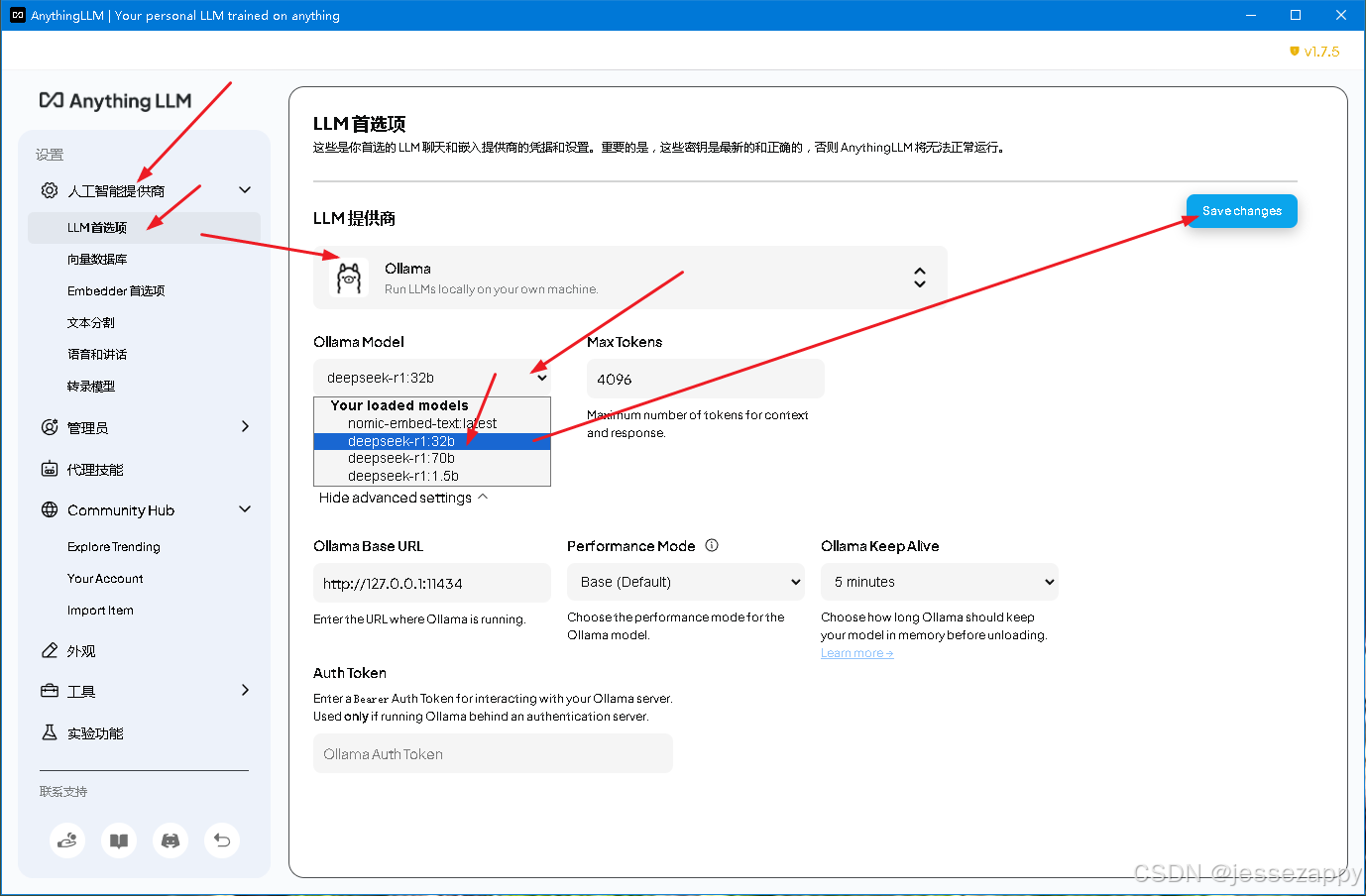
Task: Open the support hand-heart icon button
Action: pyautogui.click(x=67, y=840)
